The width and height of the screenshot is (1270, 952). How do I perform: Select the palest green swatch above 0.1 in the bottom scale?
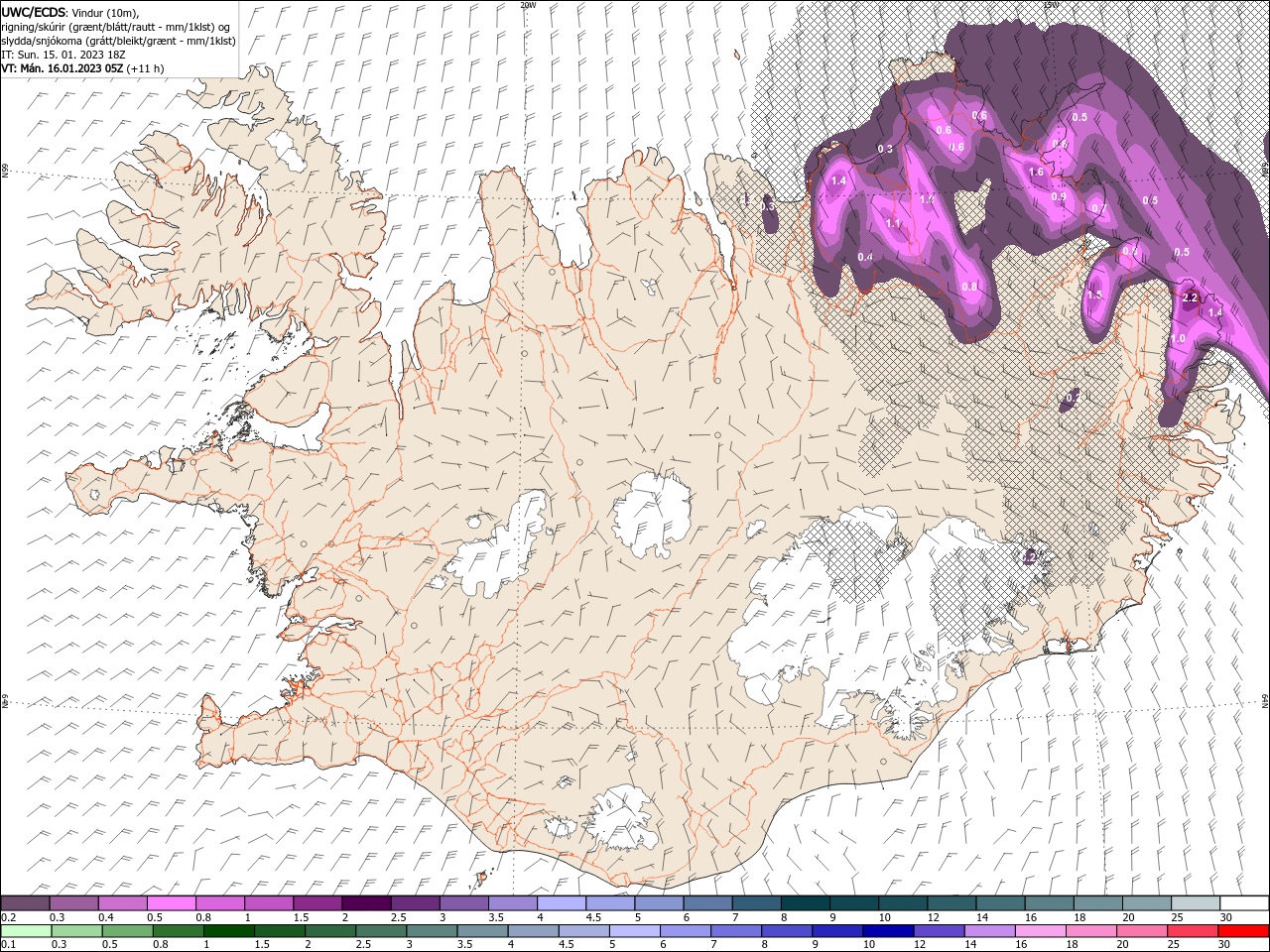click(26, 931)
